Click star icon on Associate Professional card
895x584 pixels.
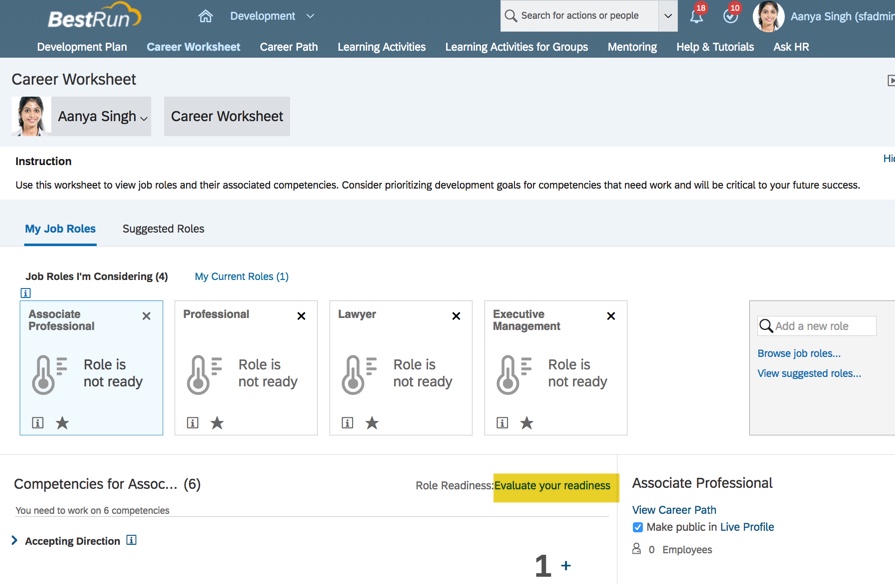pyautogui.click(x=62, y=423)
